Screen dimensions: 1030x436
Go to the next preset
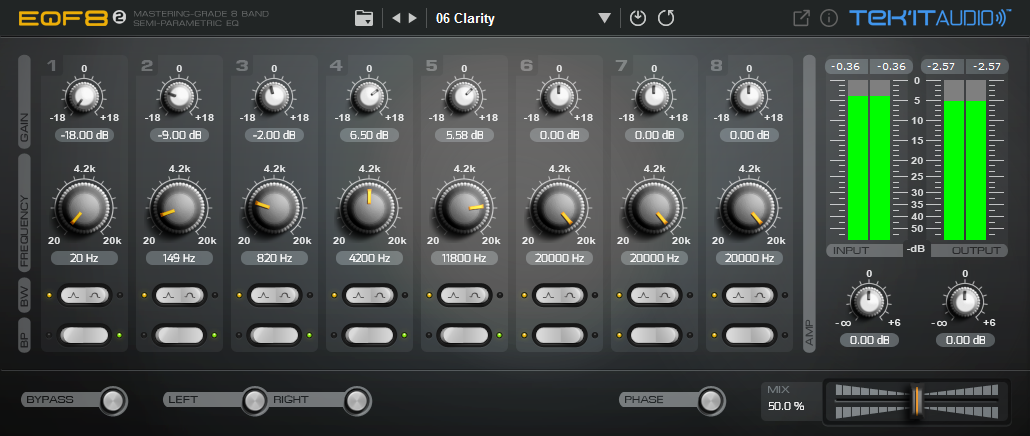pyautogui.click(x=414, y=18)
